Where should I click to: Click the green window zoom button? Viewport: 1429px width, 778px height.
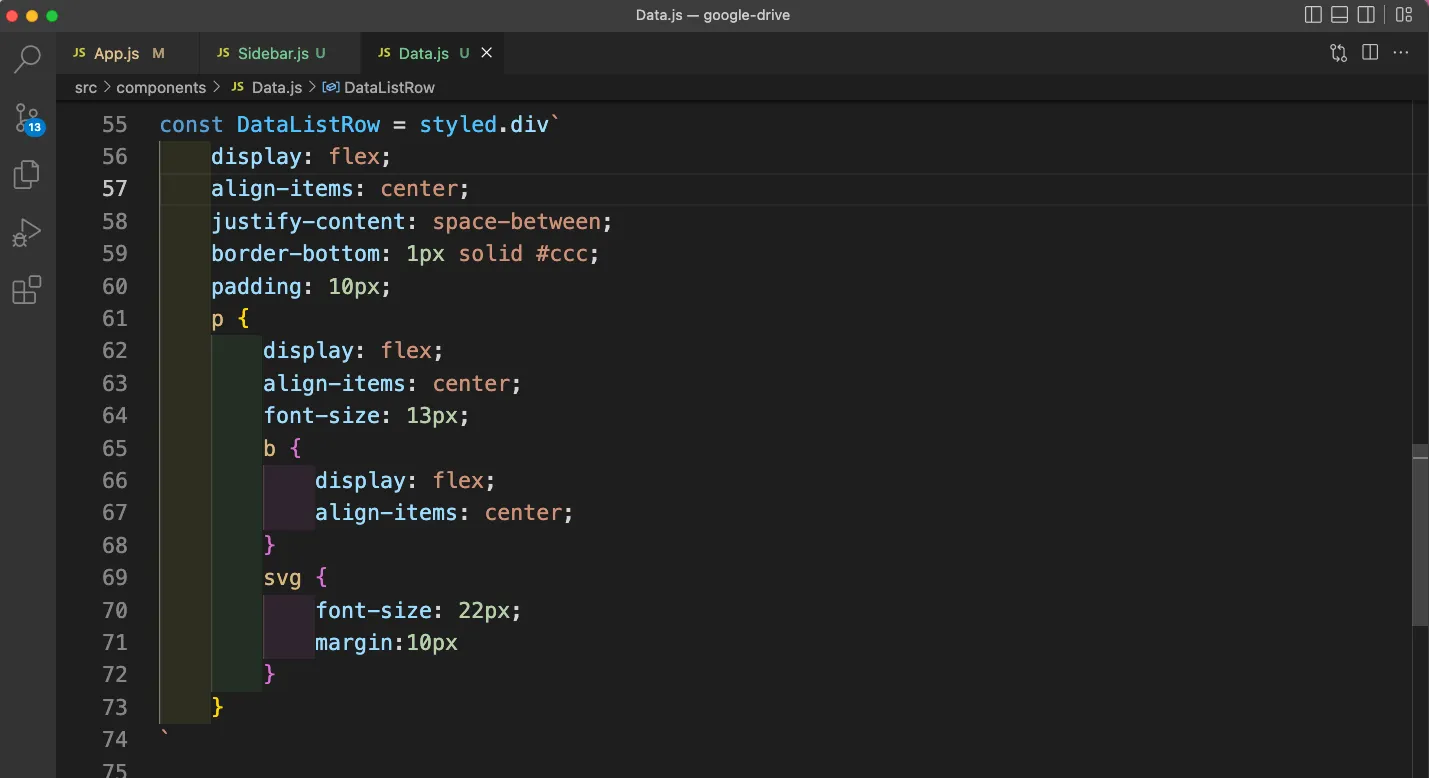pos(52,16)
